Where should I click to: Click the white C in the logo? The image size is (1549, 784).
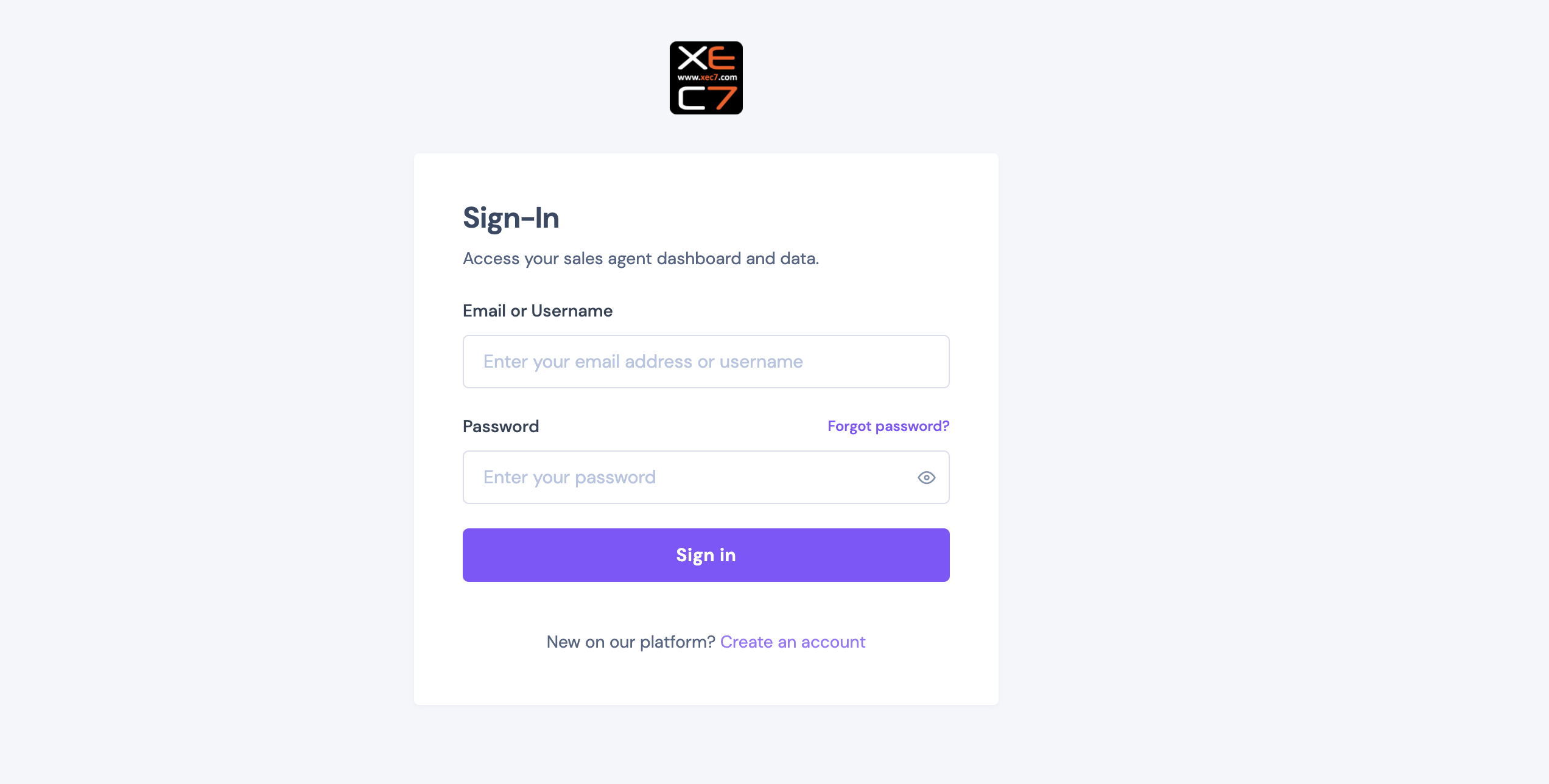click(x=692, y=99)
